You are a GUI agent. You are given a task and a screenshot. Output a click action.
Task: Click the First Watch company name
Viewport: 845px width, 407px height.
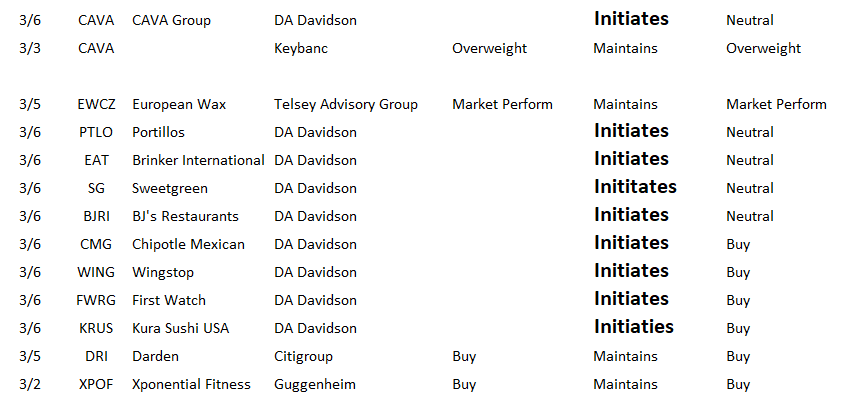[169, 300]
